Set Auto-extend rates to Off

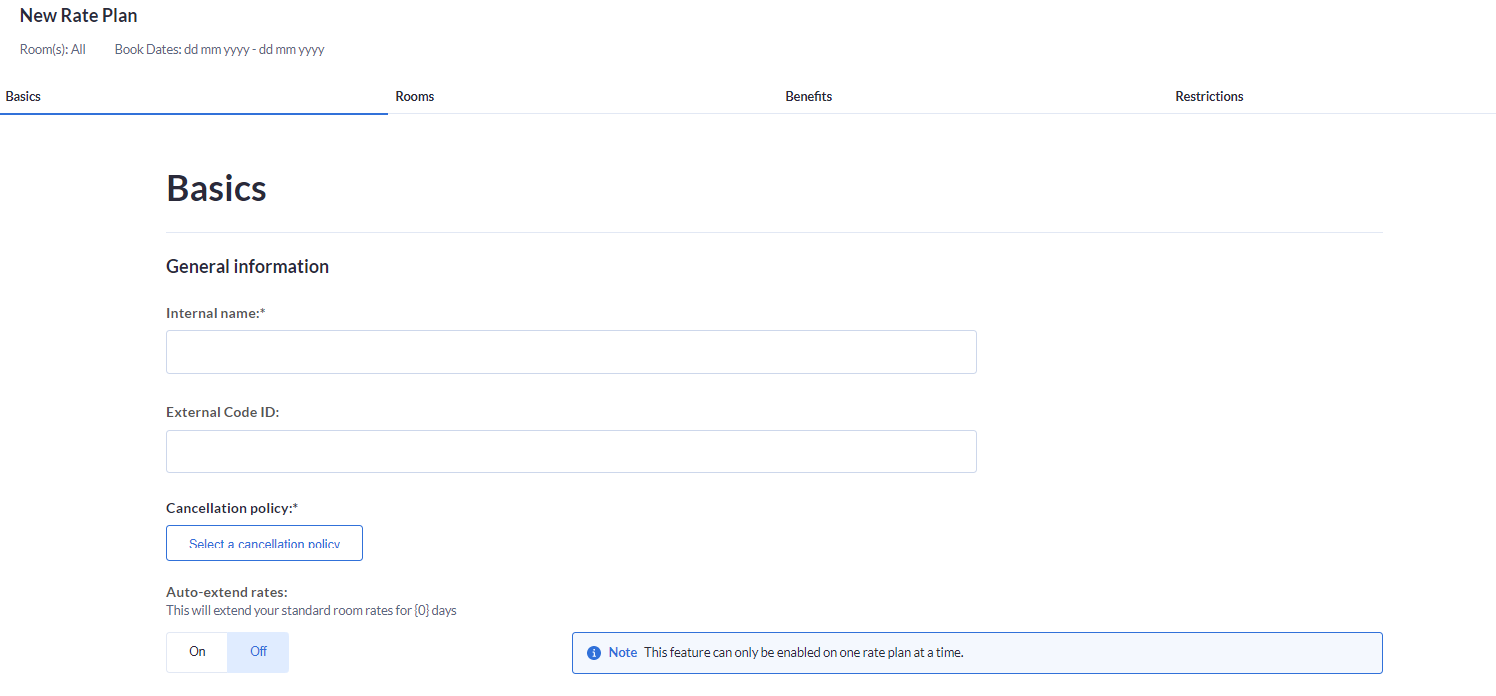point(258,652)
